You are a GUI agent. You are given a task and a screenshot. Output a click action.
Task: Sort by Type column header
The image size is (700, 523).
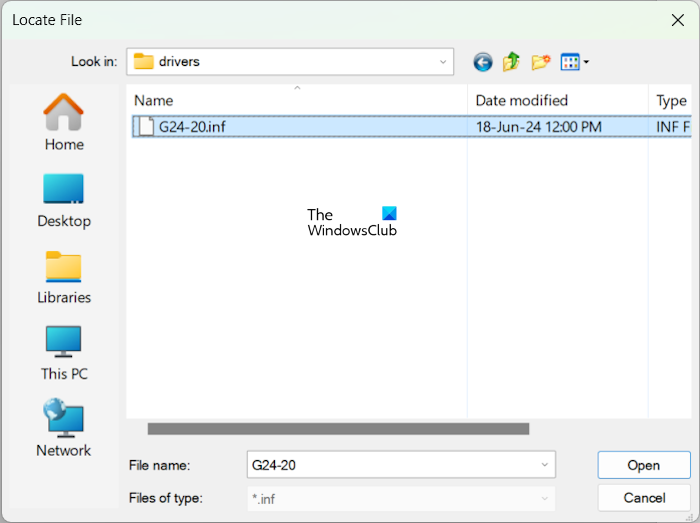coord(670,100)
